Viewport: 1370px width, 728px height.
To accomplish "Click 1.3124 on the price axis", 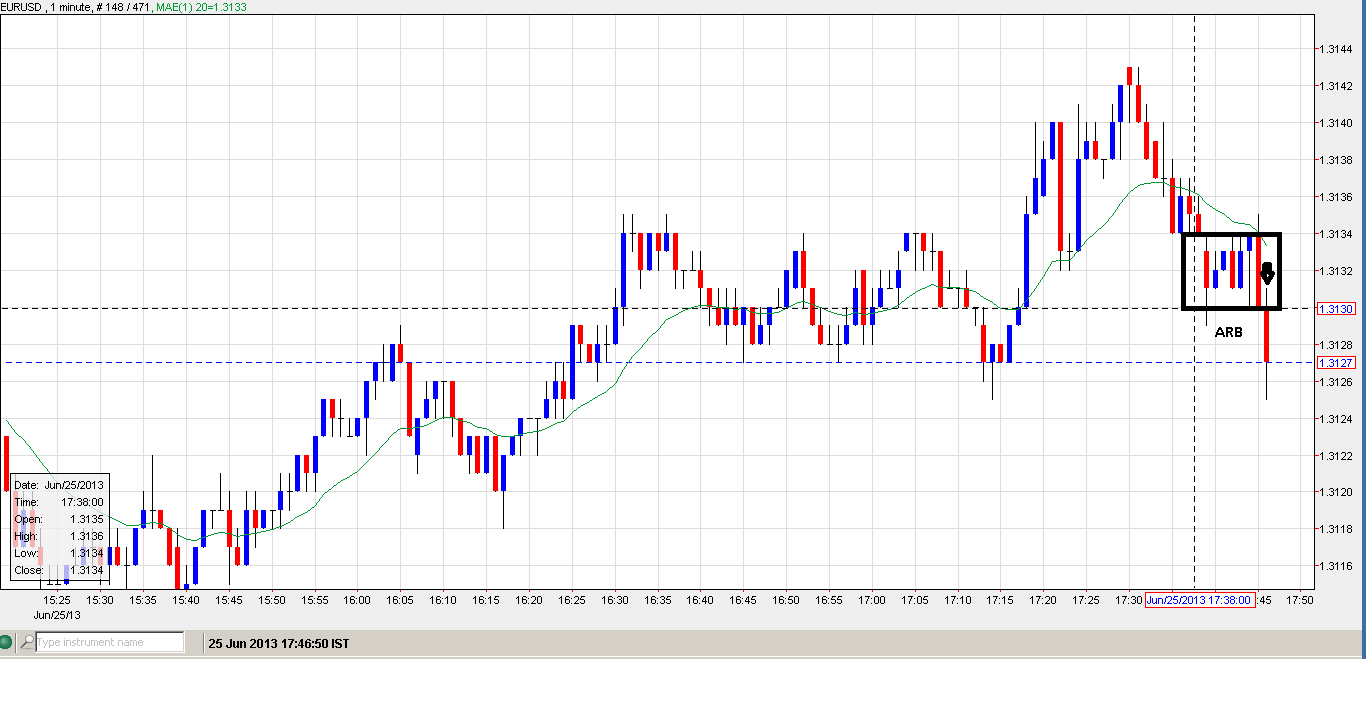I will coord(1337,419).
